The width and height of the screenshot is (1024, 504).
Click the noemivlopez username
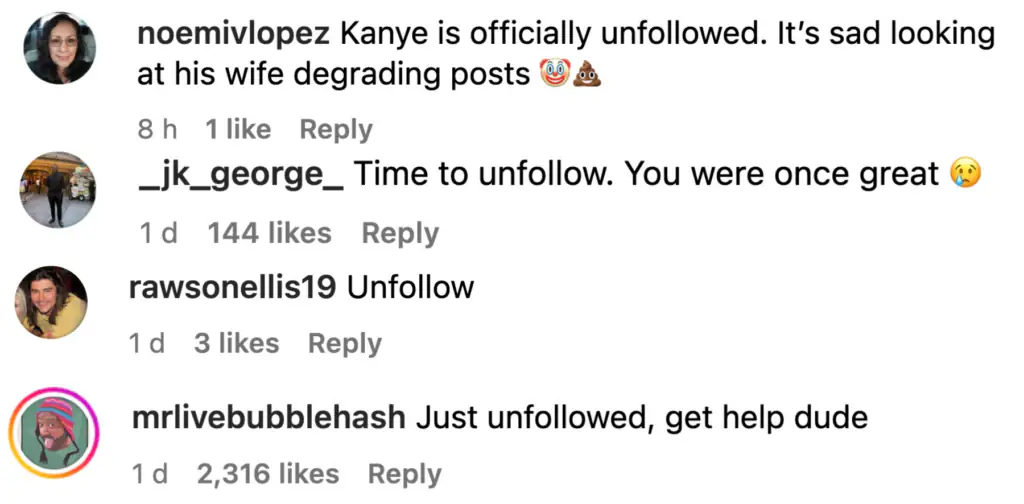[234, 34]
